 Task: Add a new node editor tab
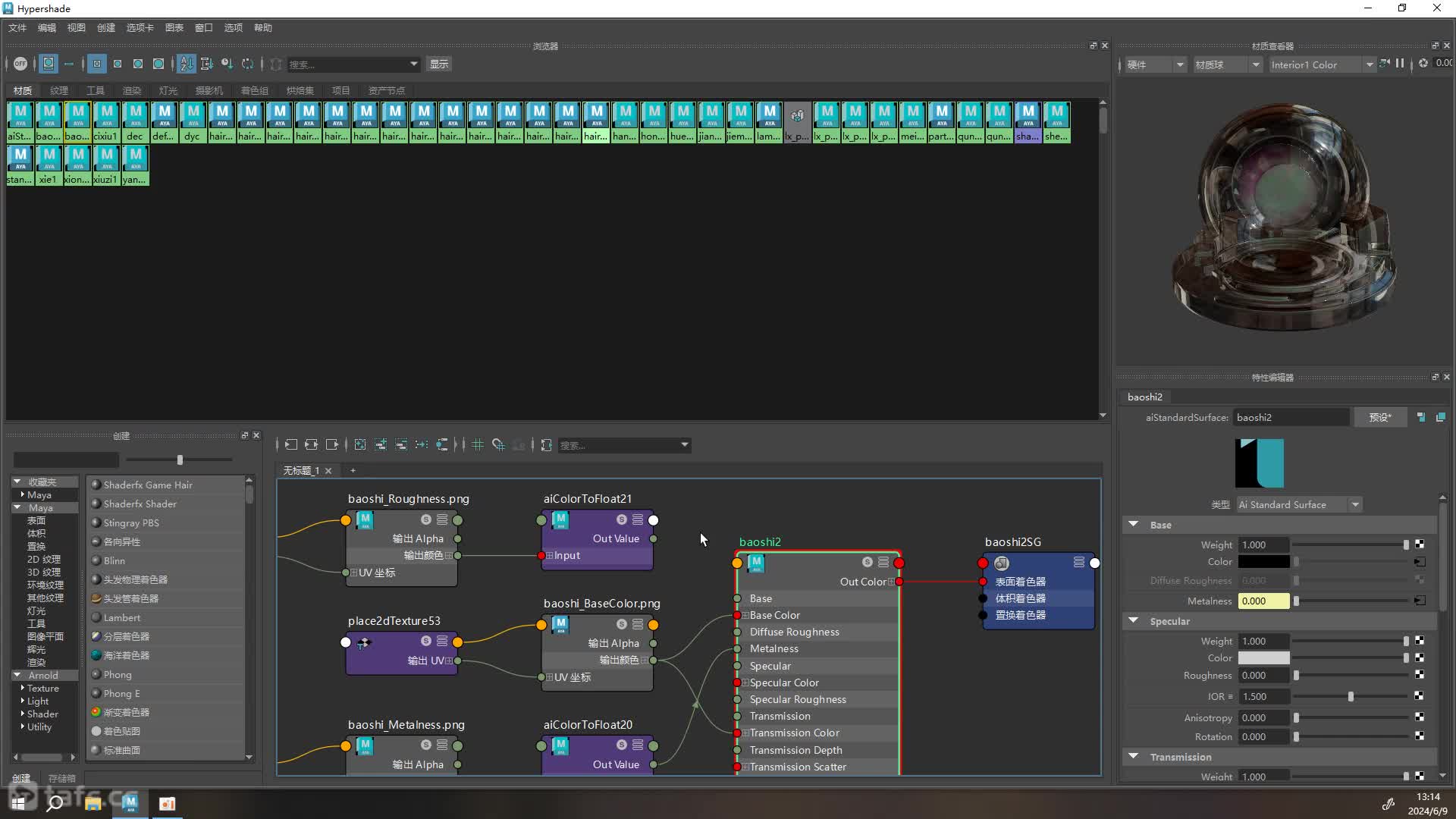pos(353,470)
